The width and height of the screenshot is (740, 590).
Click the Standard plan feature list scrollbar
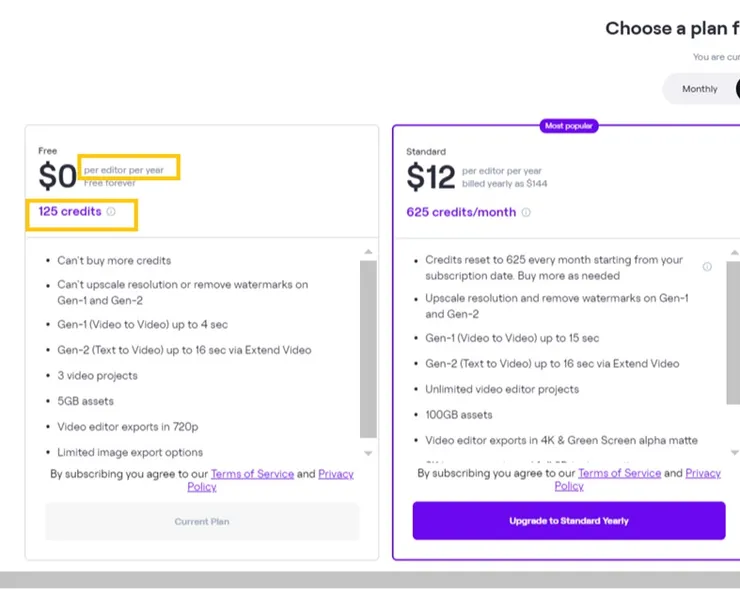735,330
